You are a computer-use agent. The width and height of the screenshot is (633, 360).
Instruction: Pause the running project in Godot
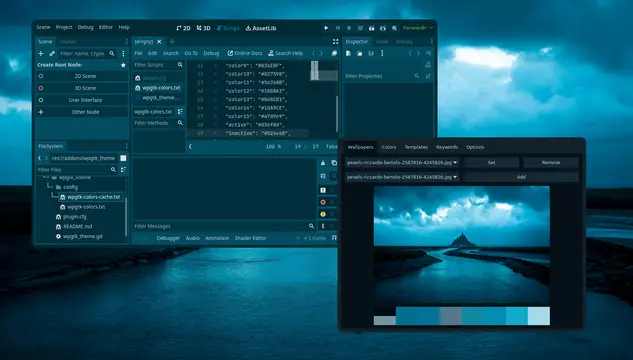tap(338, 28)
